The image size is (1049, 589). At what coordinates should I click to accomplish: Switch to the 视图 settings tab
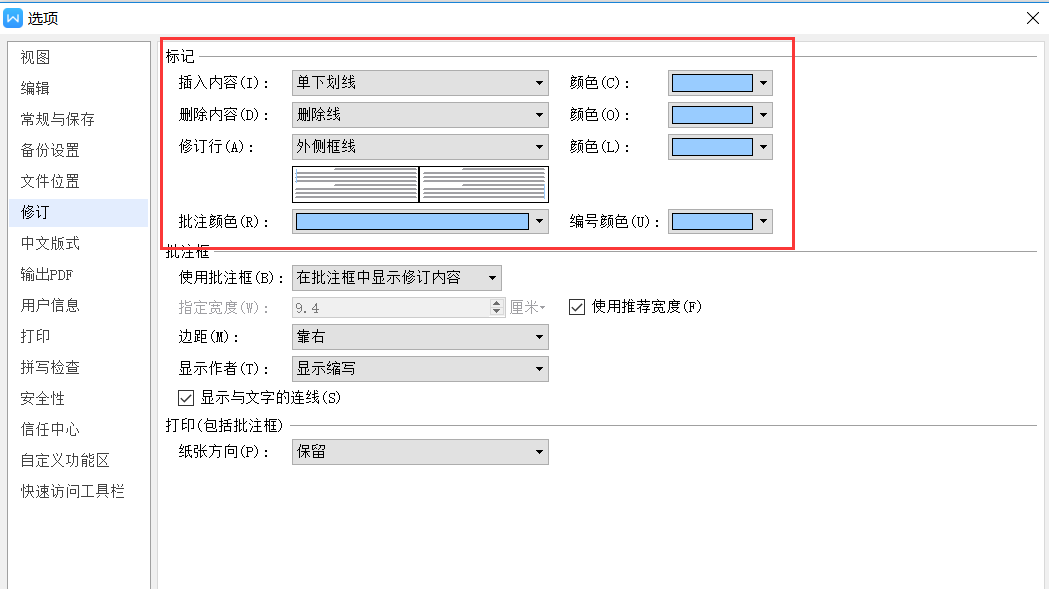tap(36, 58)
